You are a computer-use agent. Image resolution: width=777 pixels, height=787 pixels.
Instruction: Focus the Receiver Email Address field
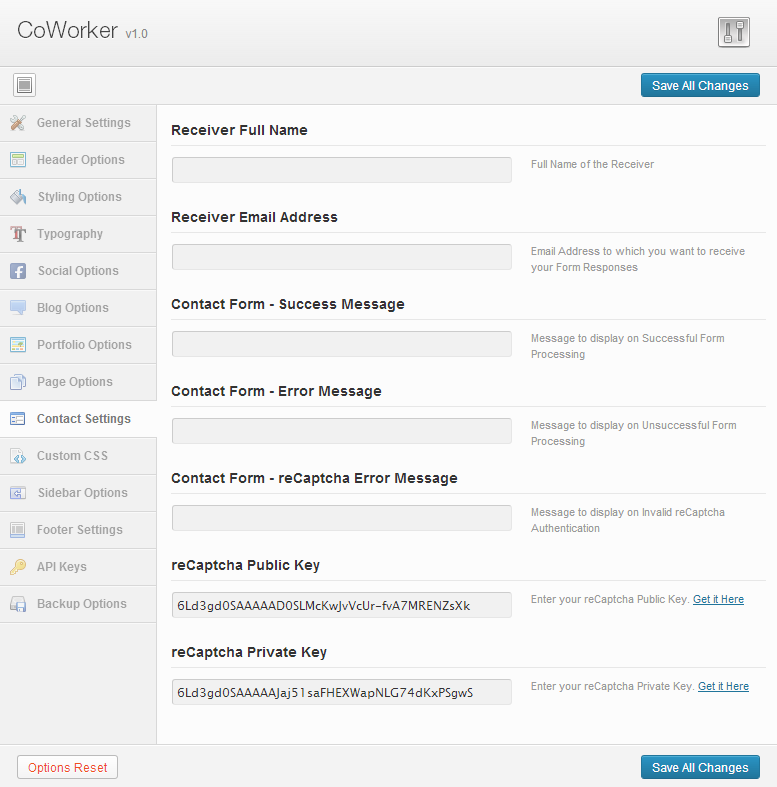click(342, 257)
